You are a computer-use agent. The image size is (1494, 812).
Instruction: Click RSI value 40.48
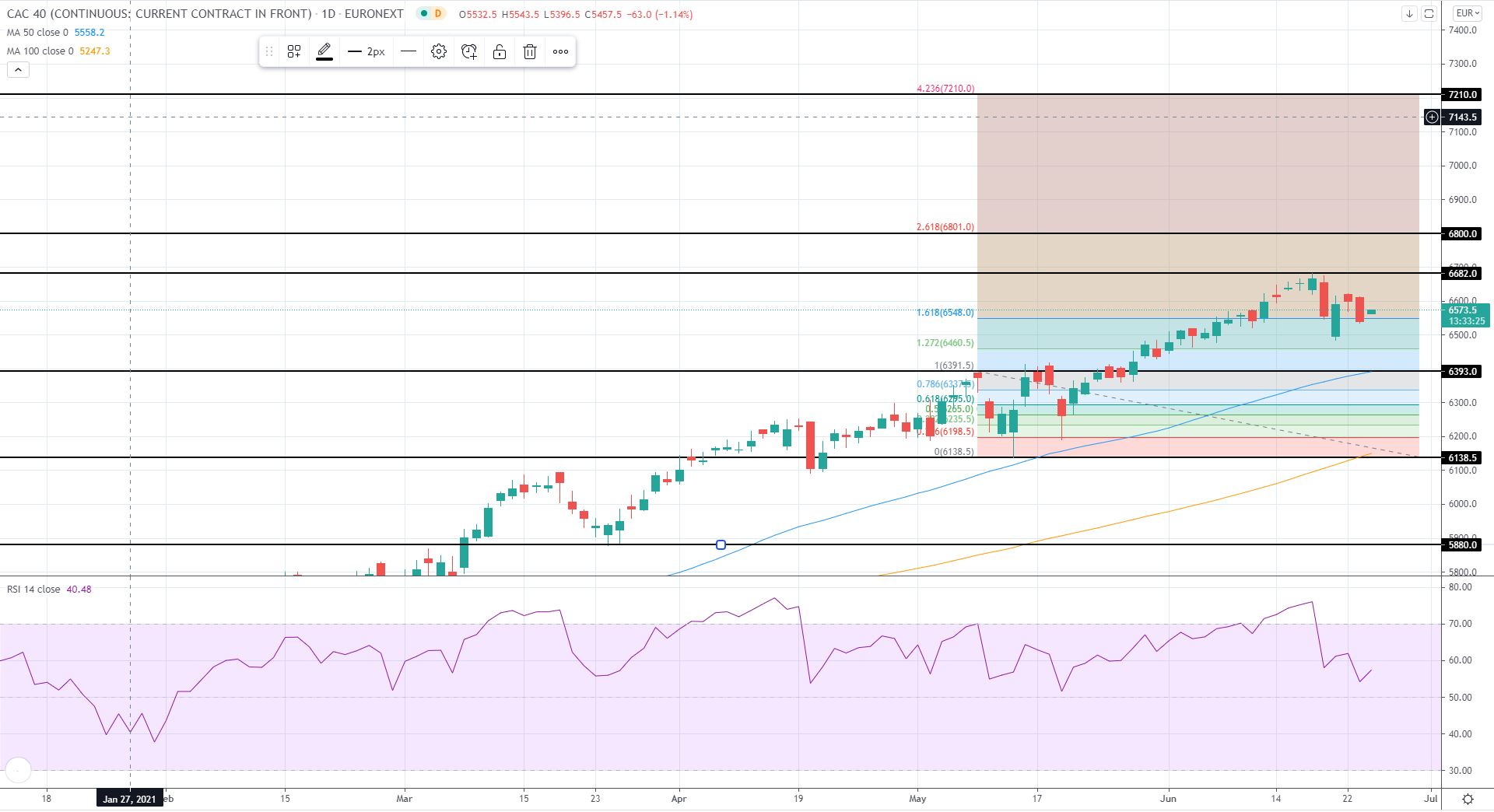click(x=79, y=590)
